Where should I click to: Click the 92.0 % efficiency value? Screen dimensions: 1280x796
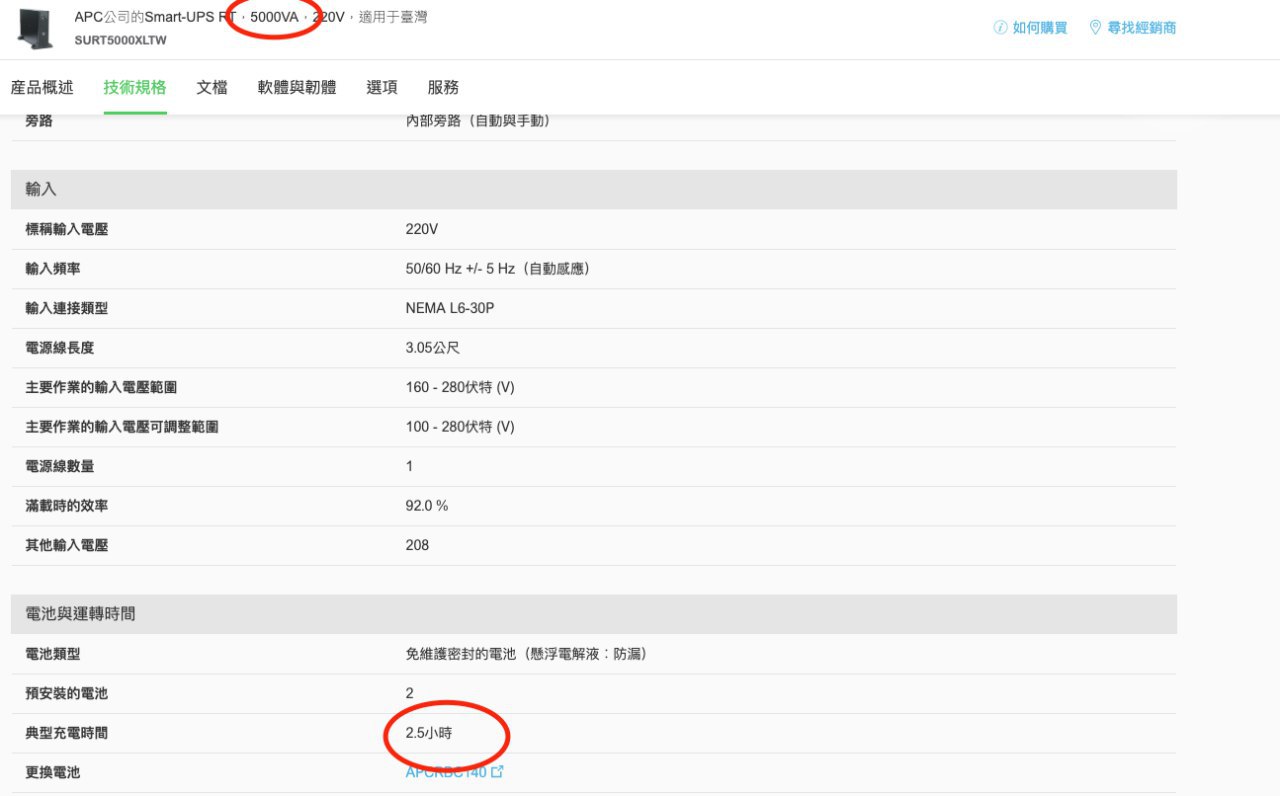point(427,506)
